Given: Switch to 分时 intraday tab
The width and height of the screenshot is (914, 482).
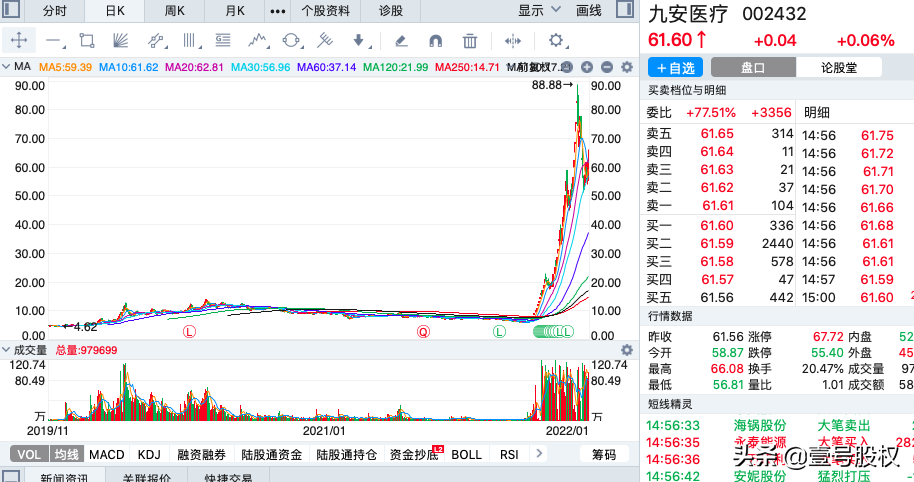Looking at the screenshot, I should (x=55, y=11).
